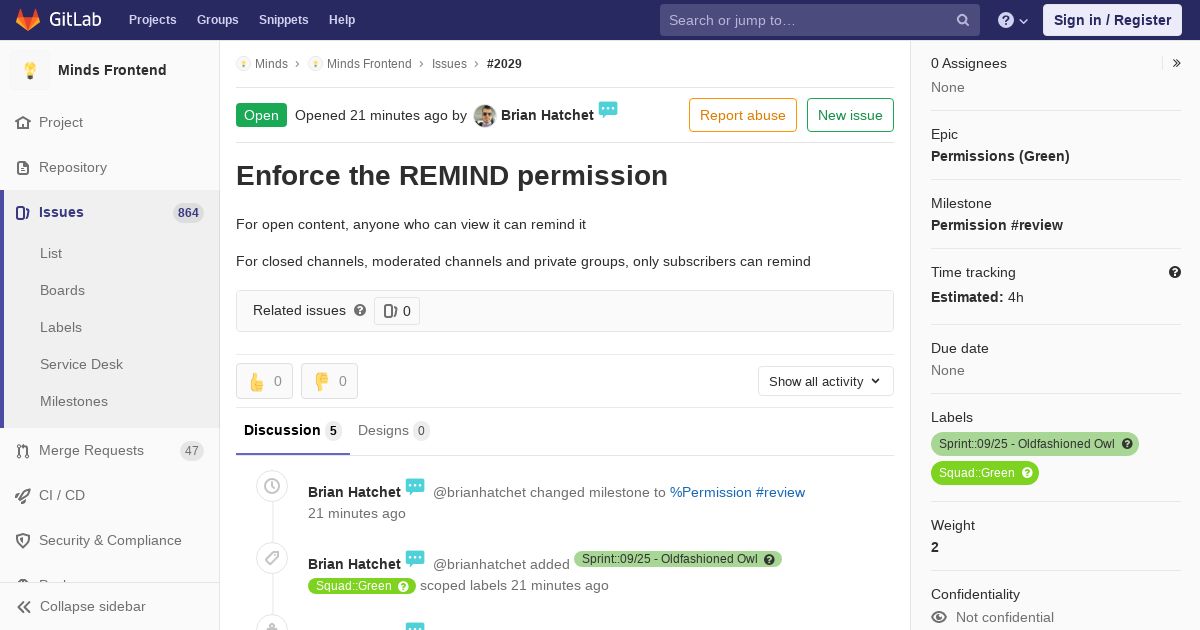Collapse sidebar using the double chevron

24,607
